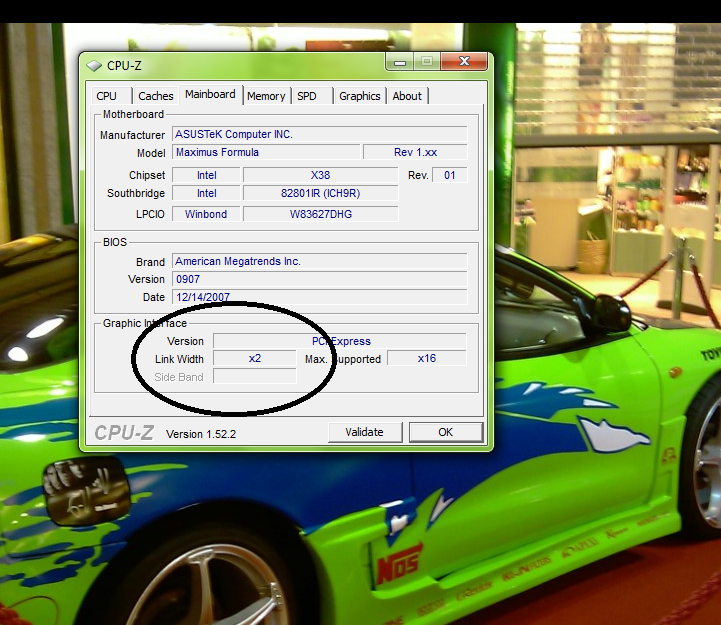Click the Southbridge vendor Intel field
The width and height of the screenshot is (721, 625).
[206, 193]
